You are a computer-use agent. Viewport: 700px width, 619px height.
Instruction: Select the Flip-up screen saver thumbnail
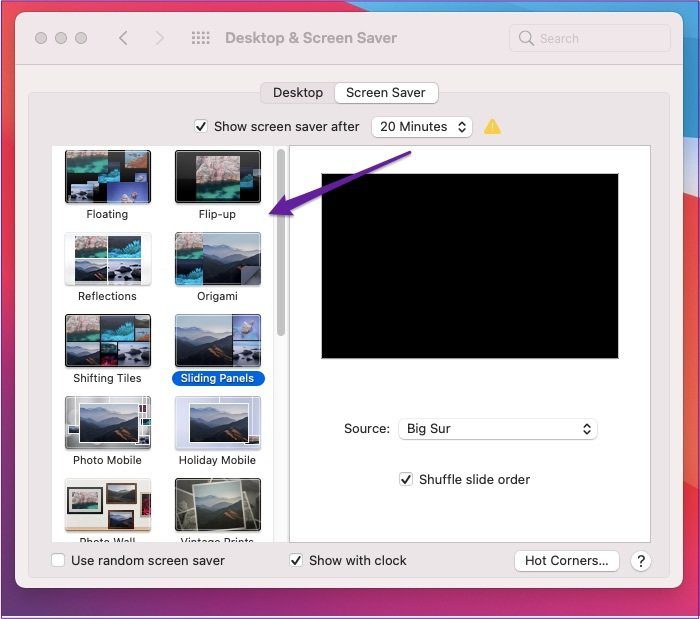(217, 177)
